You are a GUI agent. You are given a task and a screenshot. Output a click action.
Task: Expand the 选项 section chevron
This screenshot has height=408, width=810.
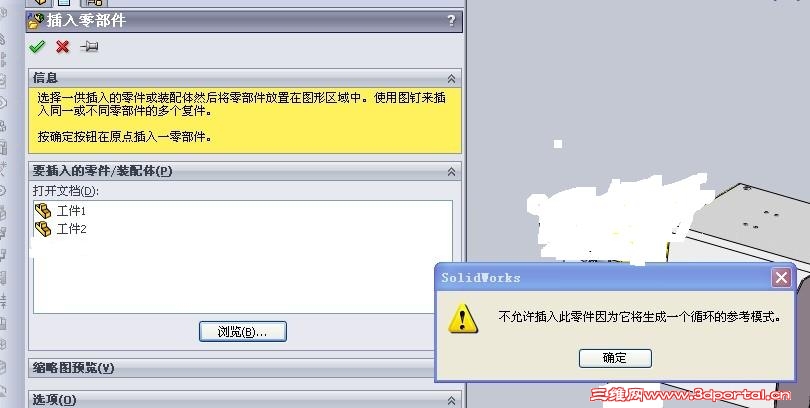coord(451,400)
